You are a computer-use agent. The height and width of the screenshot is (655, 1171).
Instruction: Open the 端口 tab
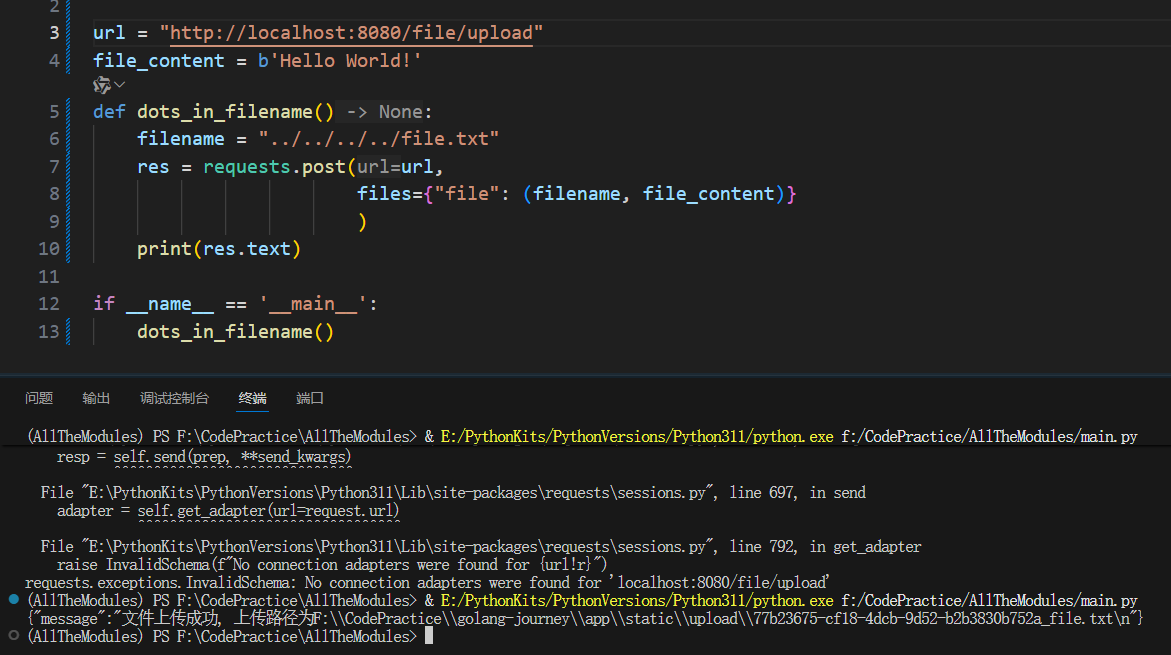[310, 398]
